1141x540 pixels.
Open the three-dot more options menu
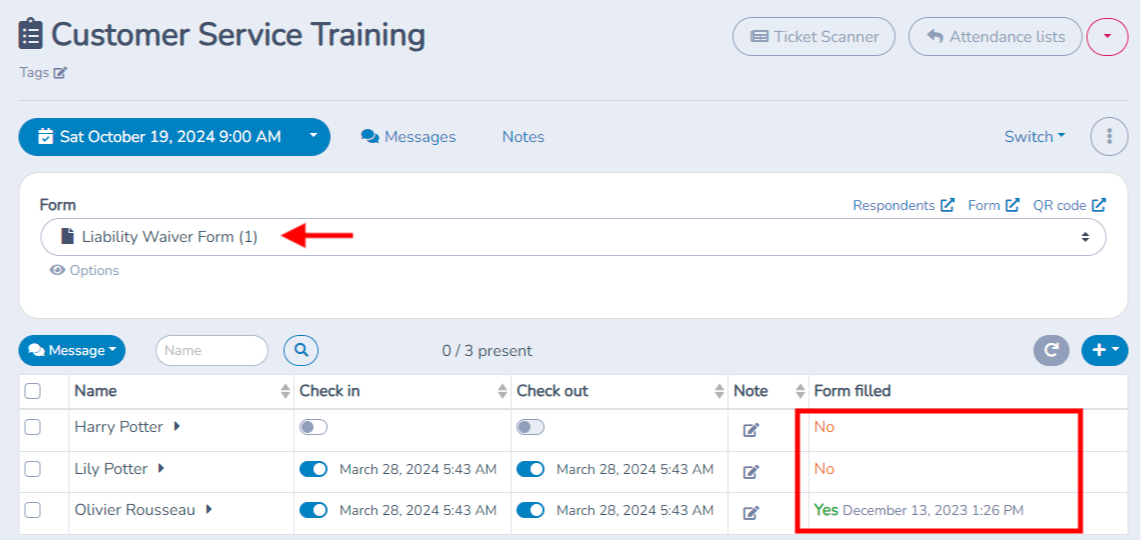pyautogui.click(x=1109, y=136)
